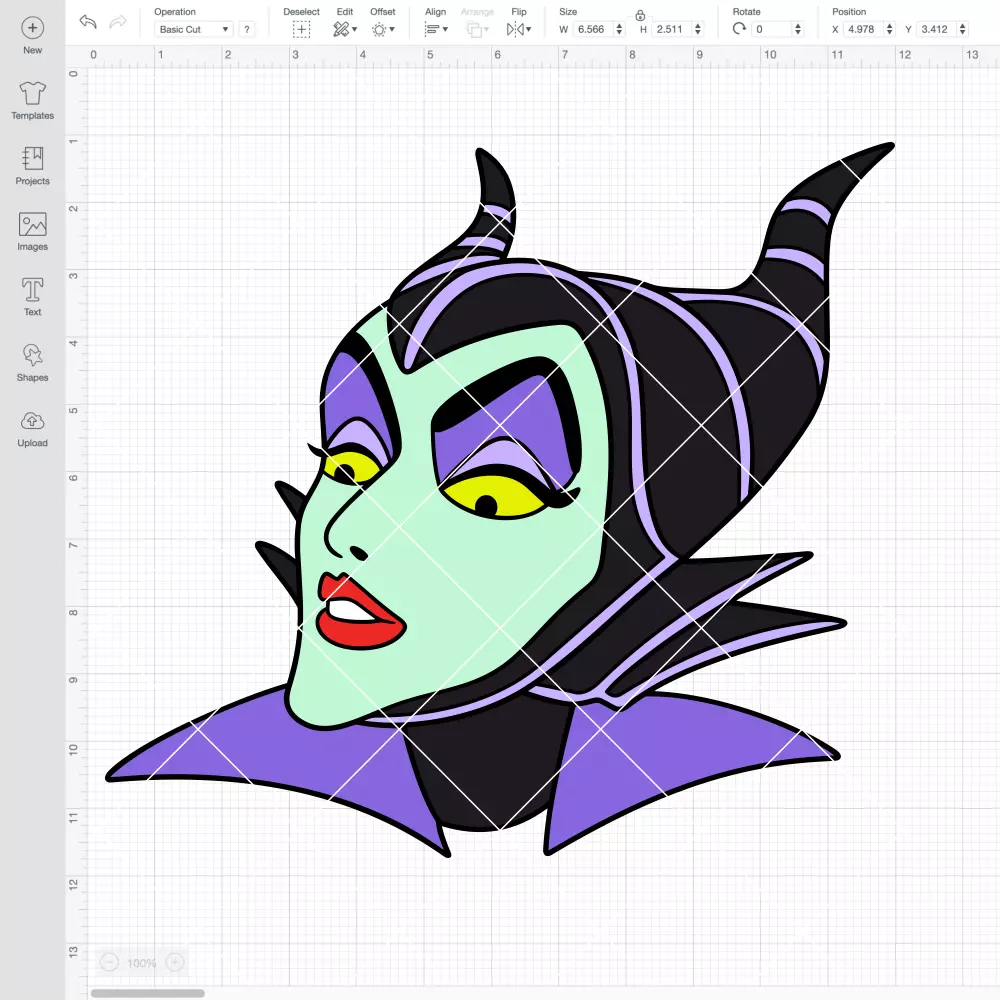Add Text to canvas
Image resolution: width=1000 pixels, height=1000 pixels.
pos(33,297)
